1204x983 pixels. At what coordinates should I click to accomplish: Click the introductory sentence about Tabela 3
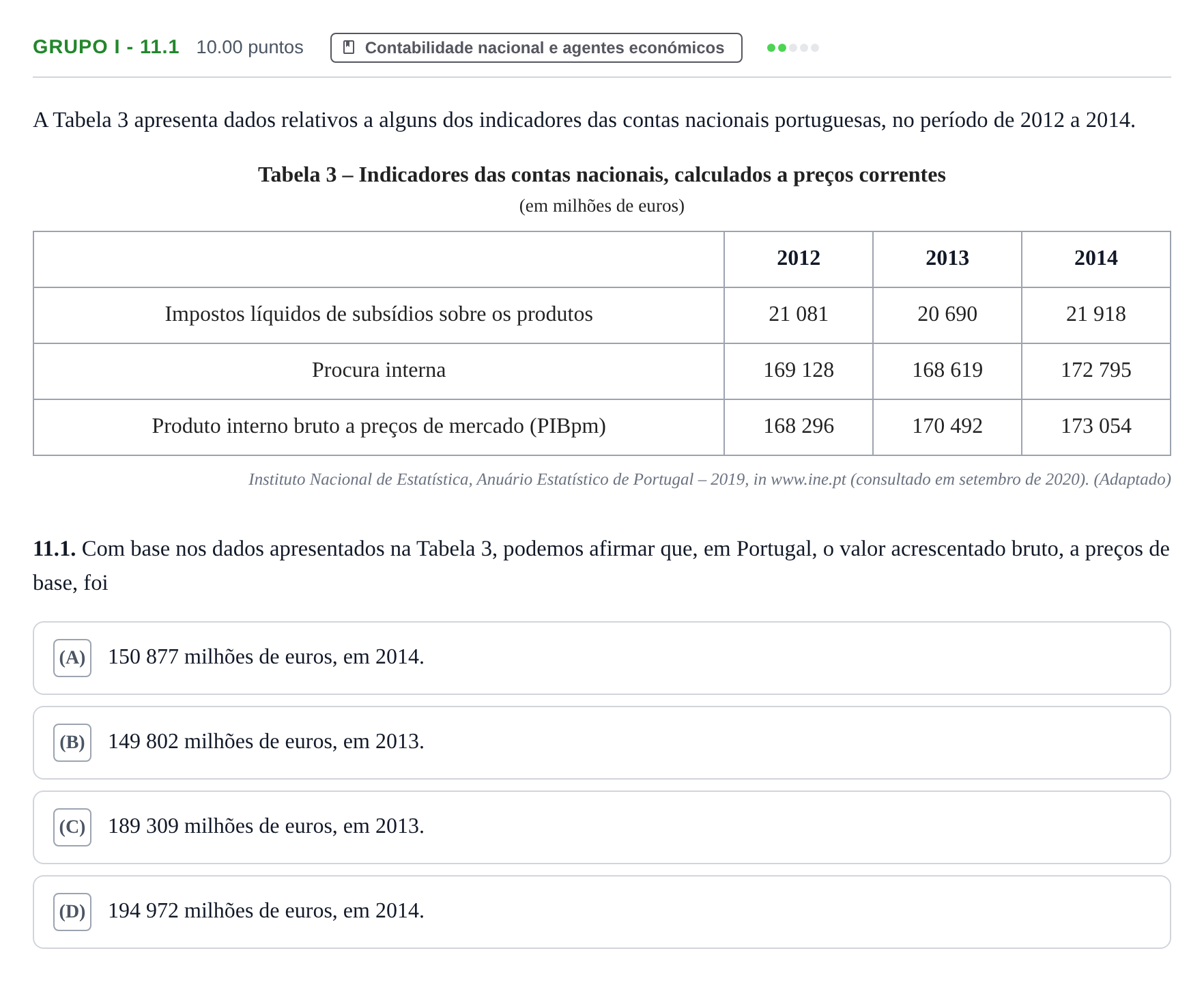pyautogui.click(x=584, y=120)
